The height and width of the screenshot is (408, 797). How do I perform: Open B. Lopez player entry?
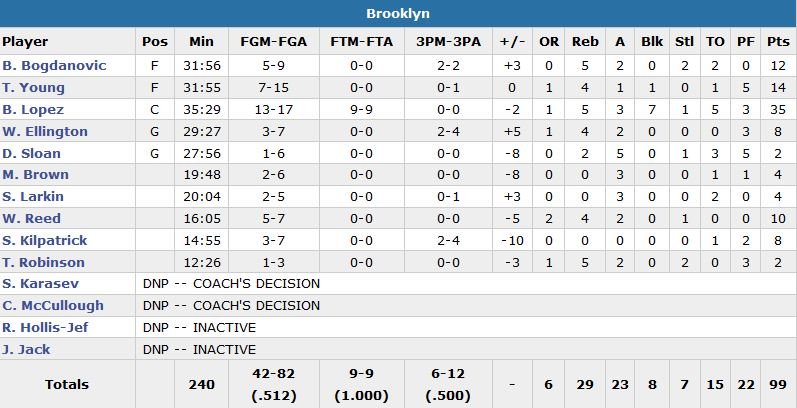(x=34, y=109)
